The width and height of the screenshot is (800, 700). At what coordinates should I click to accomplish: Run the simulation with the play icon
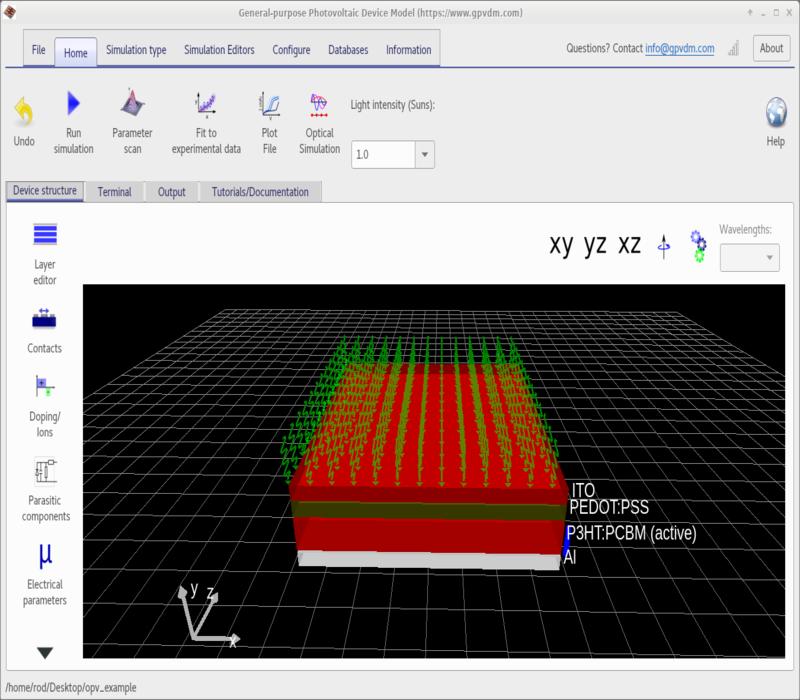73,104
